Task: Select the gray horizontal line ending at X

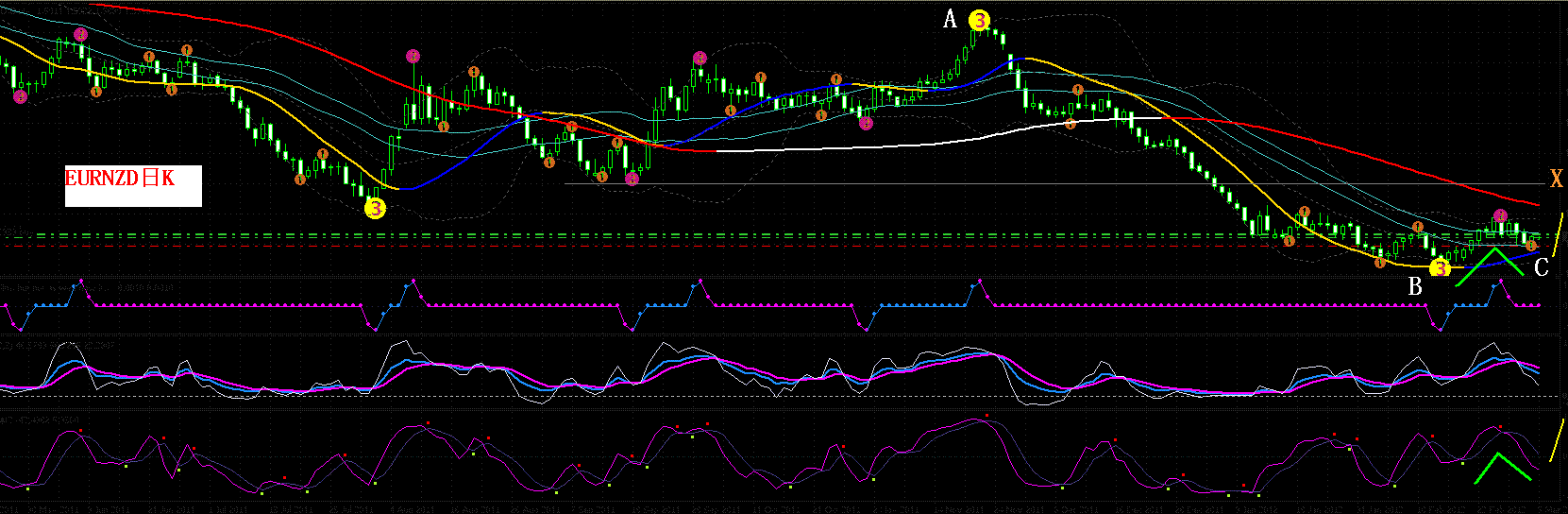Action: [1053, 183]
